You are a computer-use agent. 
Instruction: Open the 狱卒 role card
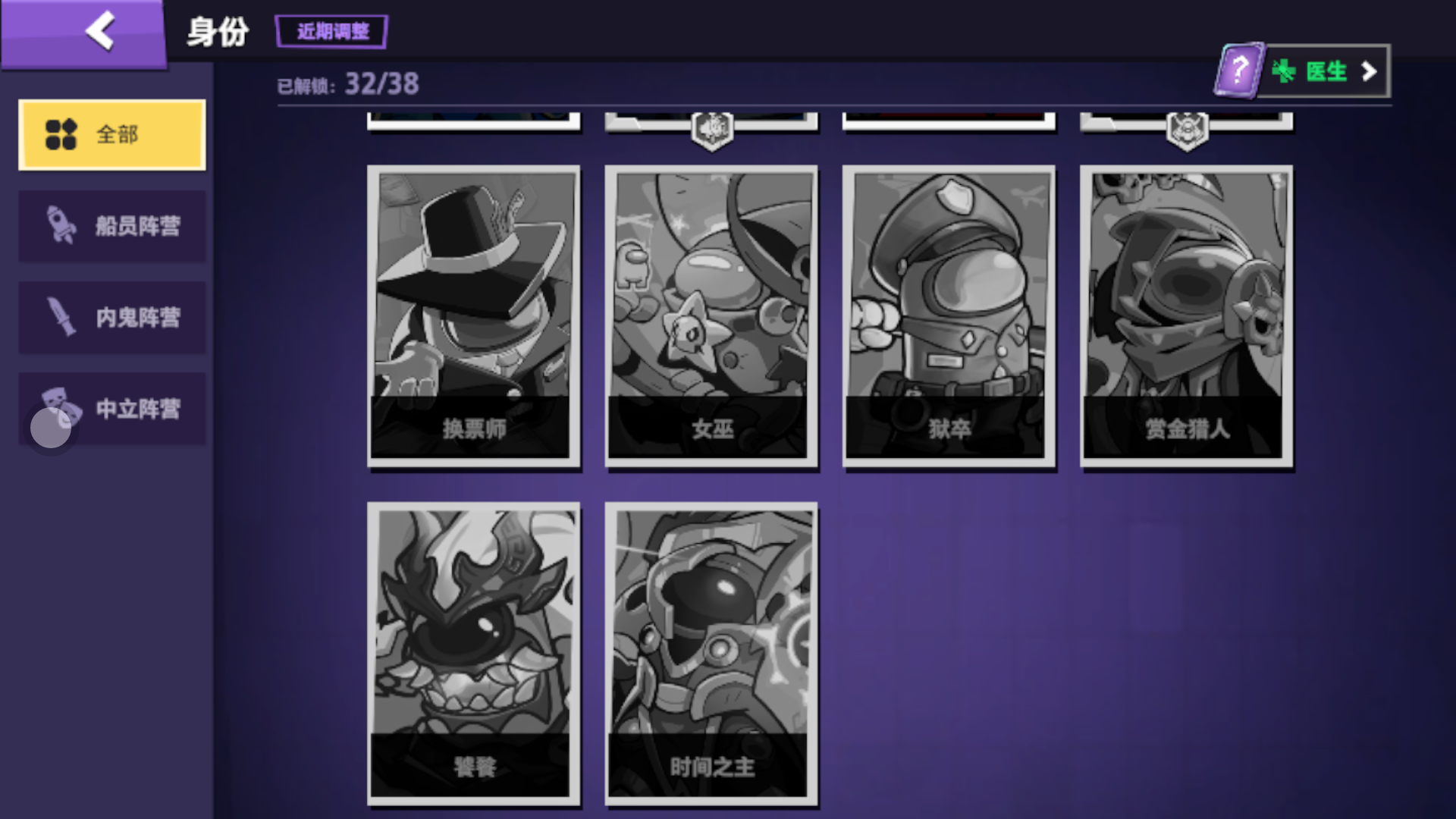coord(949,316)
